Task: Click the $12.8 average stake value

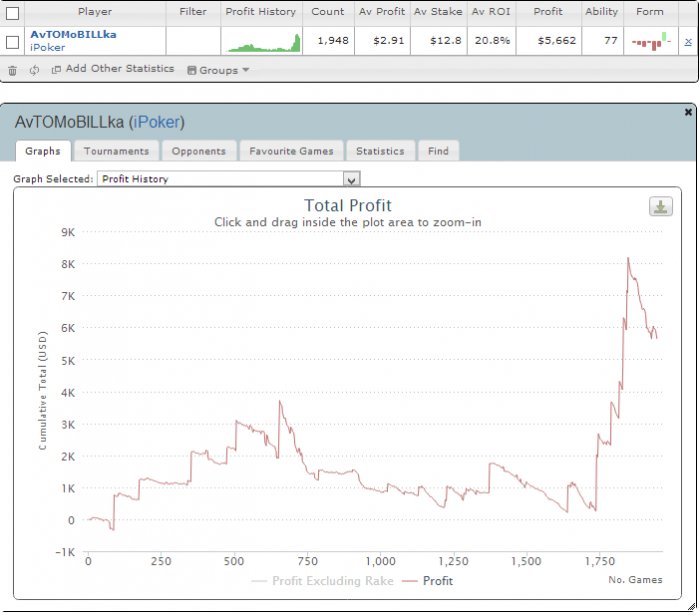Action: point(446,41)
